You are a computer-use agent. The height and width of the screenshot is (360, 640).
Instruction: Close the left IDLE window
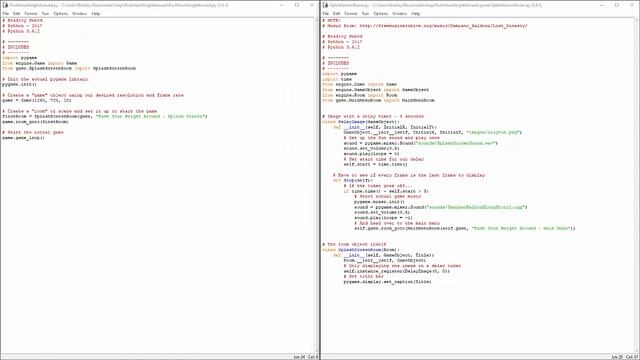click(312, 5)
